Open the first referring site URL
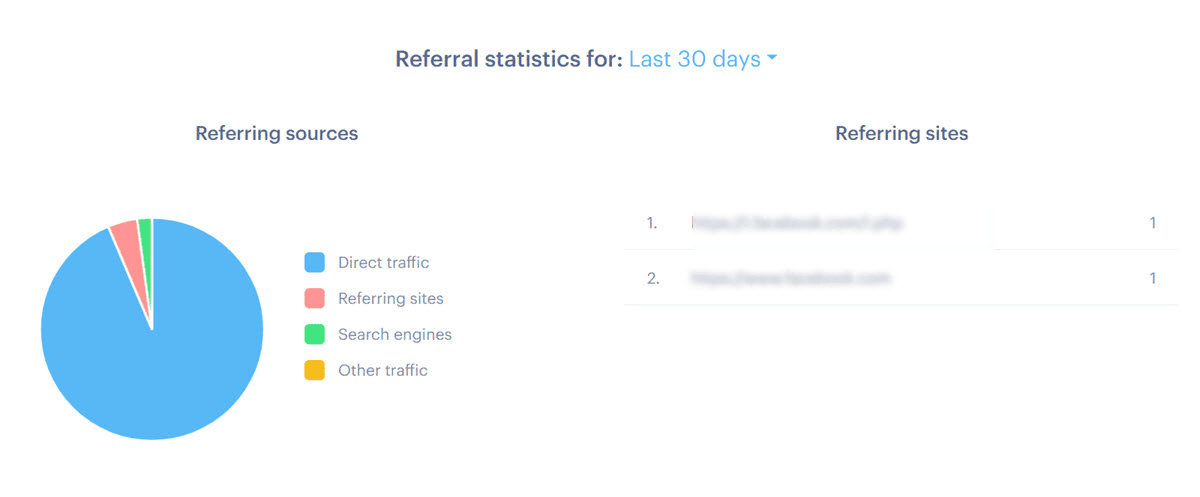The width and height of the screenshot is (1200, 497). (797, 223)
